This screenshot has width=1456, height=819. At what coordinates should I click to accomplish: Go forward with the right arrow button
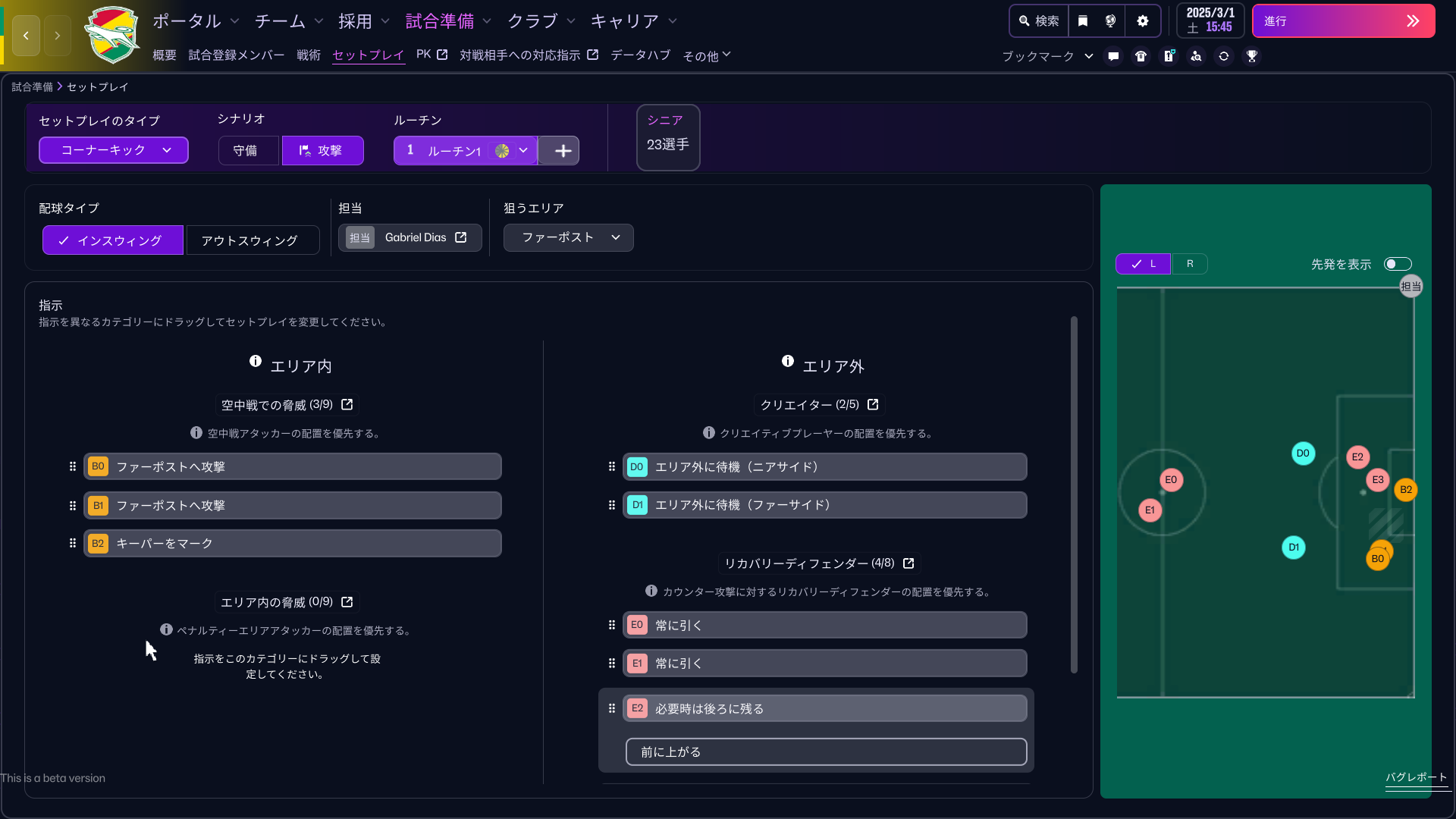coord(58,36)
